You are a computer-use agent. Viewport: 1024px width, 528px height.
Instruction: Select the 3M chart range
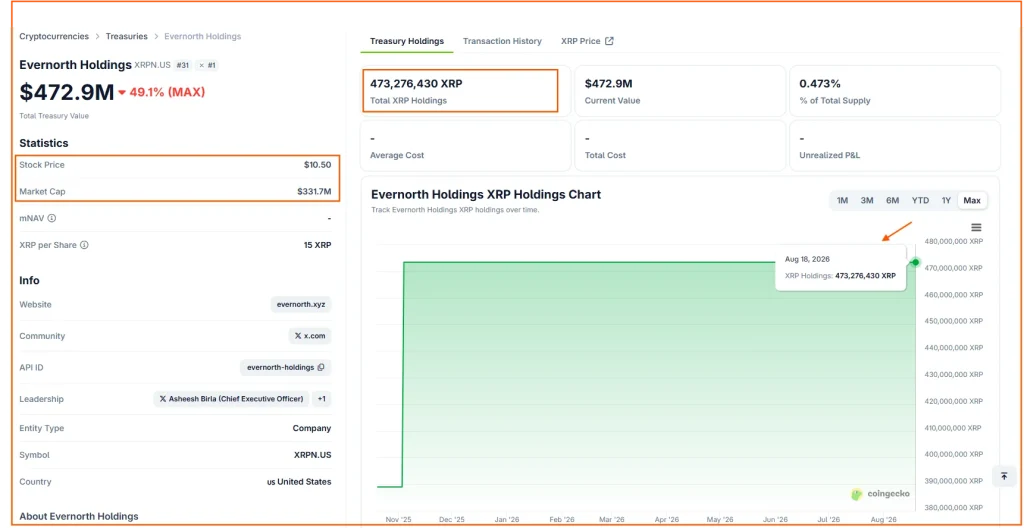pos(867,201)
